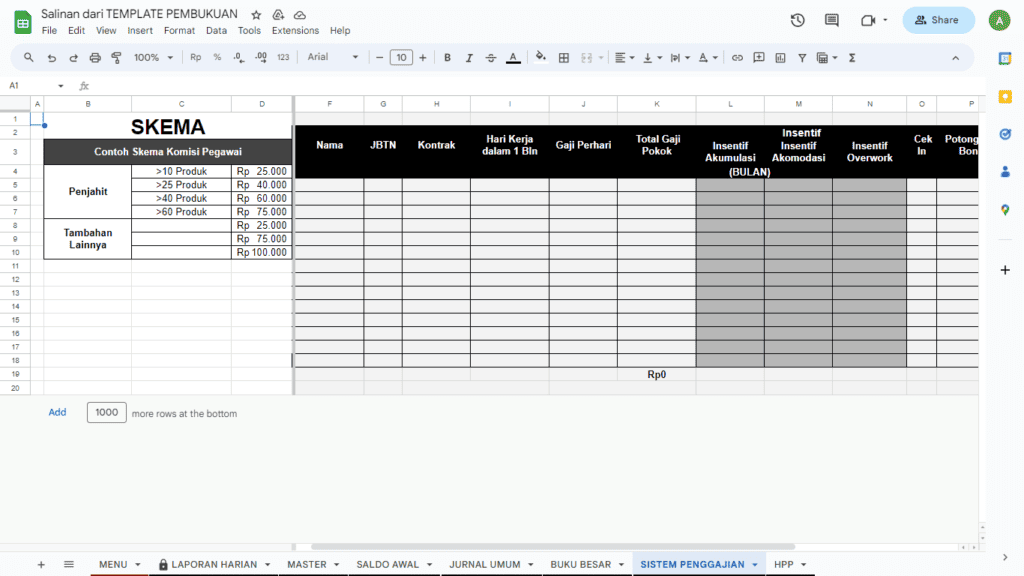Click the Insert link icon
1024x576 pixels.
click(x=737, y=58)
